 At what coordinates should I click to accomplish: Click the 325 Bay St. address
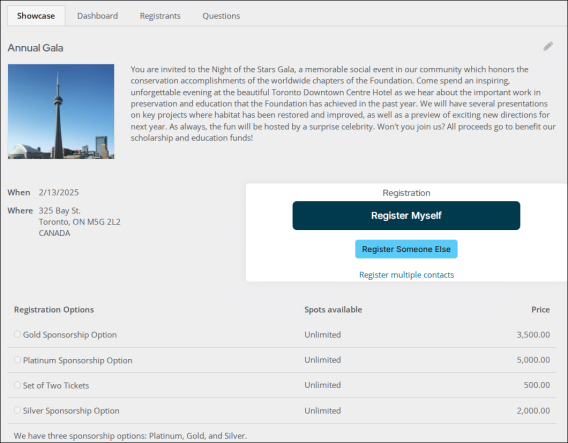coord(60,211)
